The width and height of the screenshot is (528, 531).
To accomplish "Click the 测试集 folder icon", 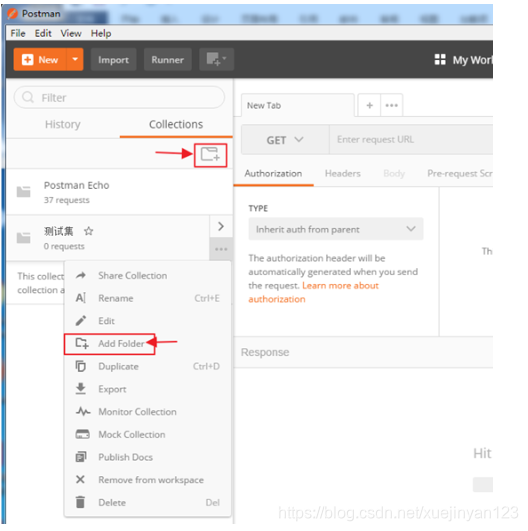I will pos(24,238).
